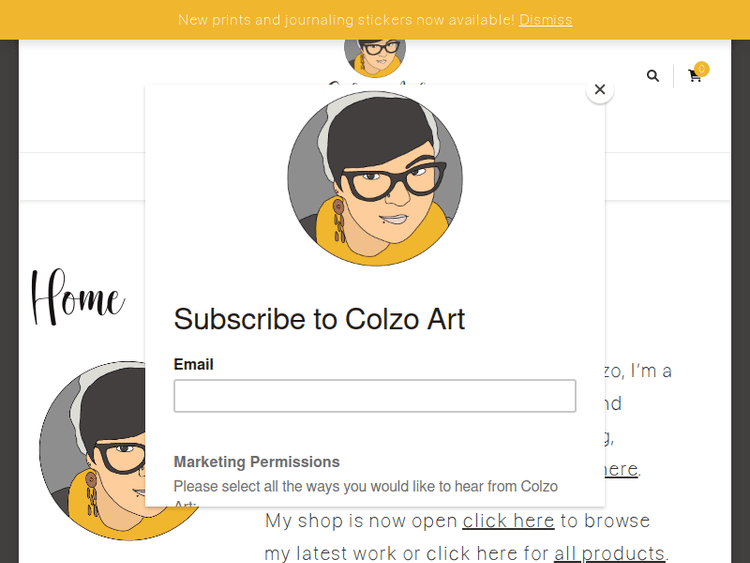Viewport: 750px width, 563px height.
Task: Click the 'New prints and journaling stickers' banner text
Action: pyautogui.click(x=346, y=20)
